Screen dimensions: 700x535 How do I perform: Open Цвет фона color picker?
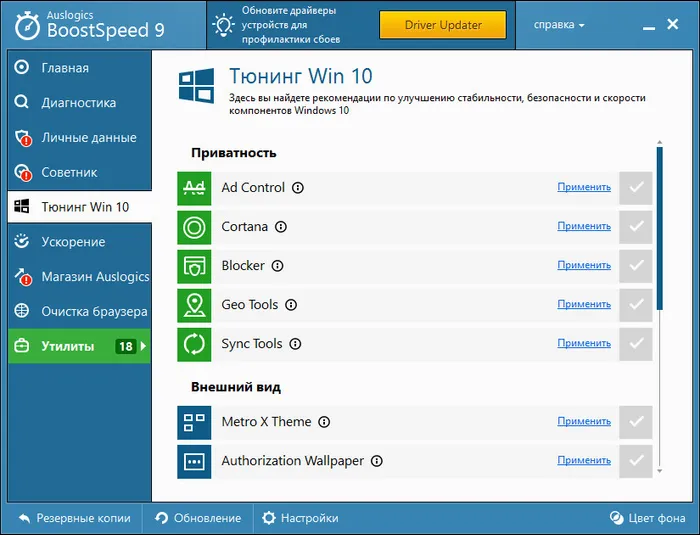(647, 518)
